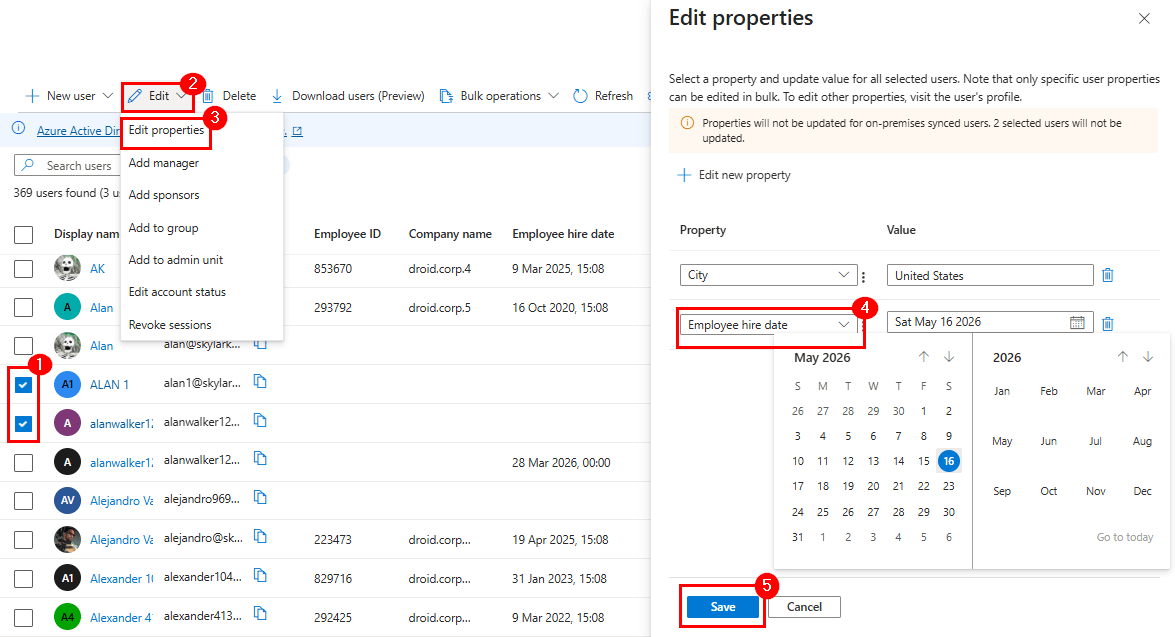
Task: Go to next month in May 2026 calendar
Action: (949, 357)
